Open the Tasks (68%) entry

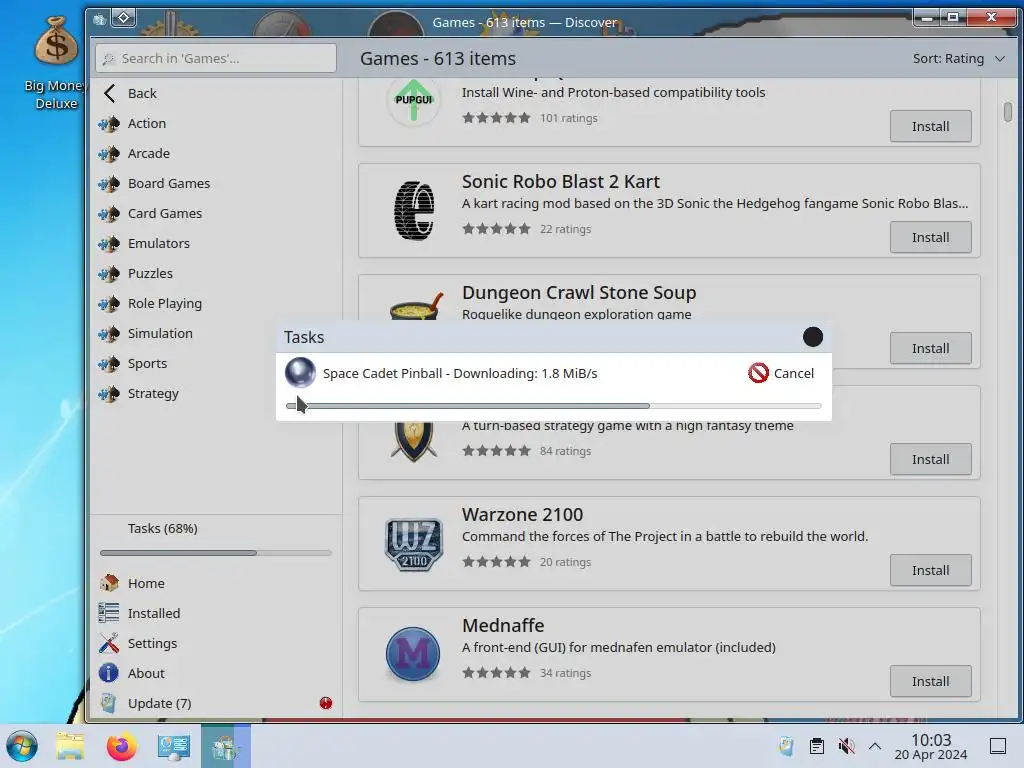[163, 528]
